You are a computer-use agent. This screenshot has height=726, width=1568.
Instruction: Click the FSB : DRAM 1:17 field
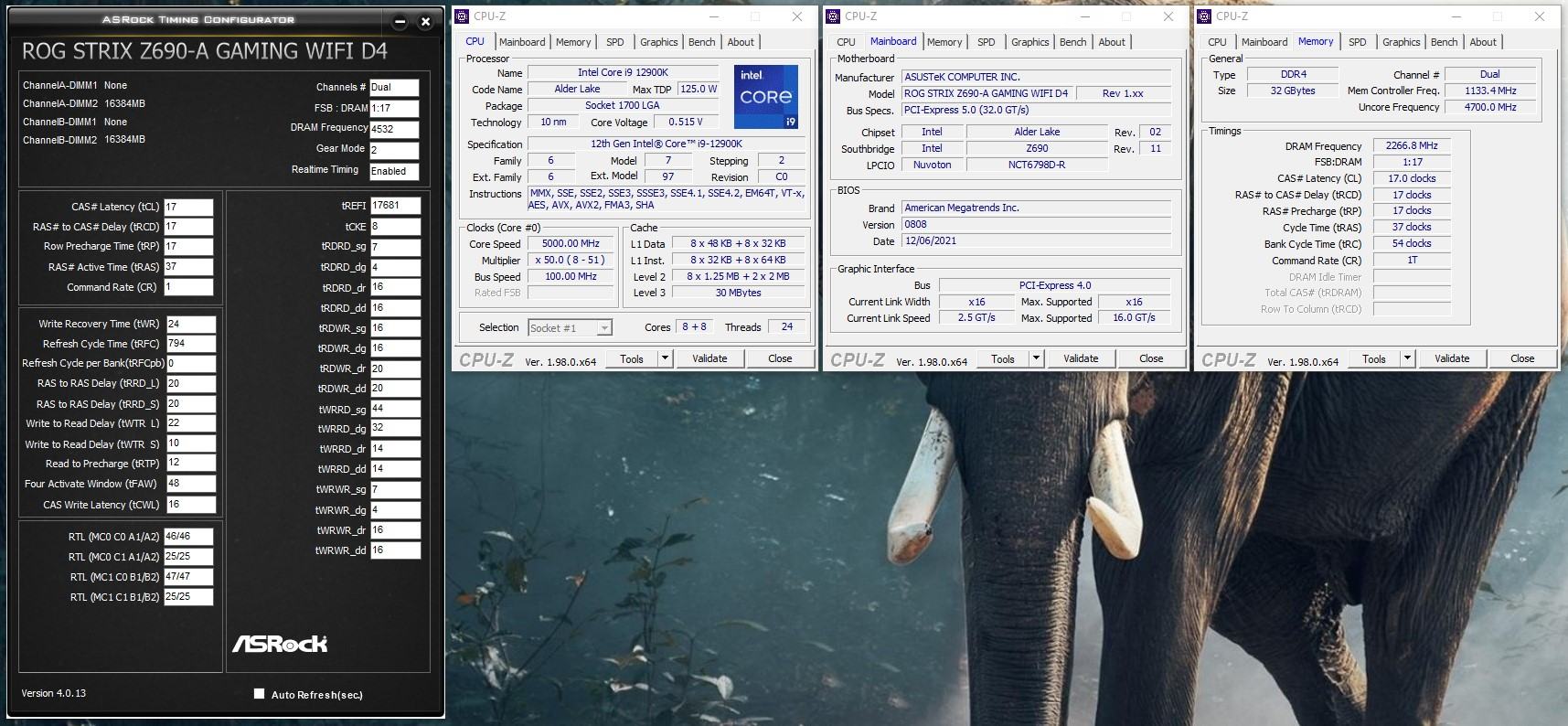click(x=394, y=108)
